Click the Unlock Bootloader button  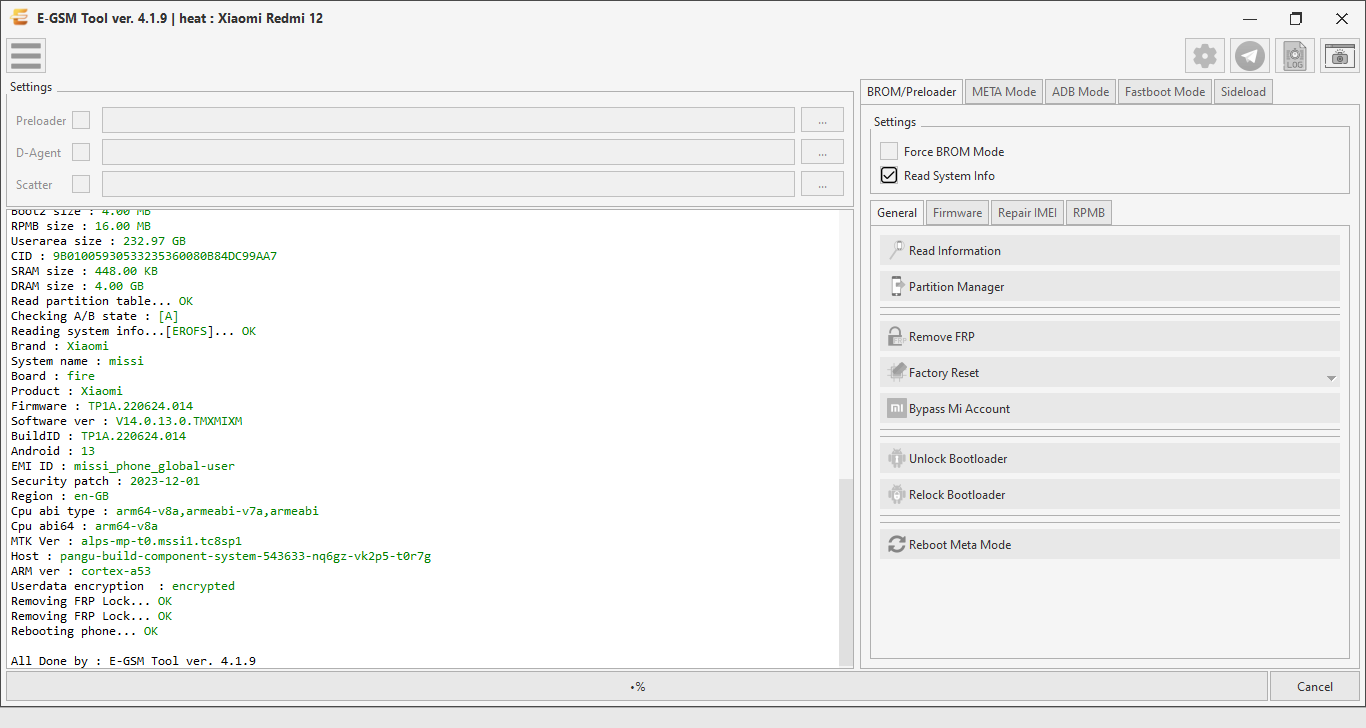click(1110, 458)
